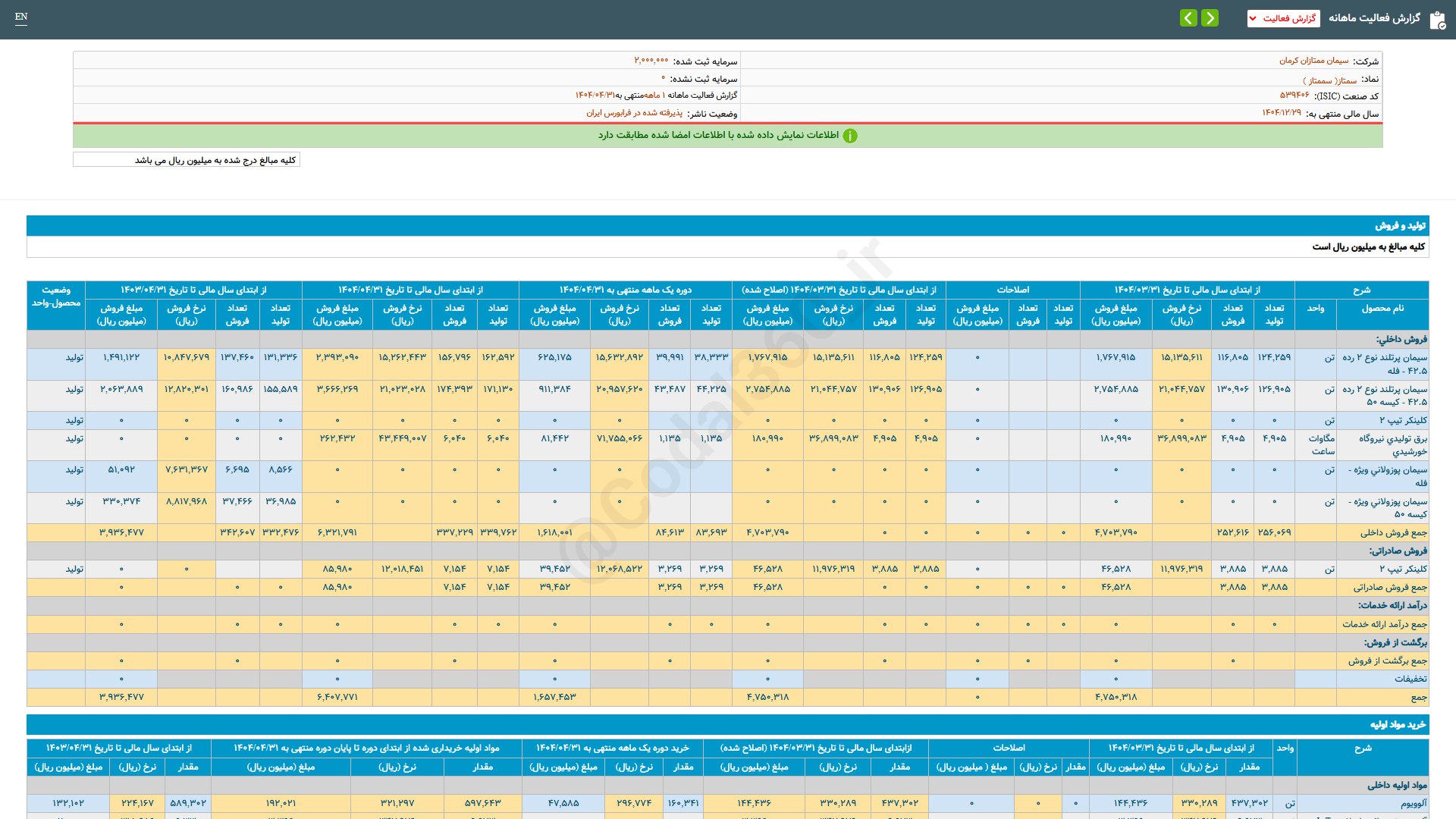Open the گزارش فعالیت dropdown
Image resolution: width=1456 pixels, height=819 pixels.
coord(1283,18)
